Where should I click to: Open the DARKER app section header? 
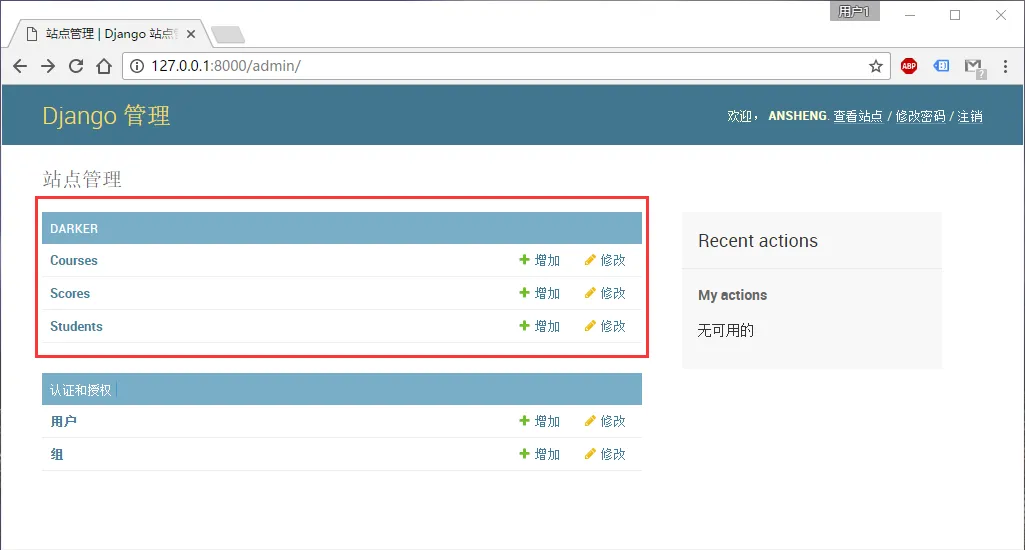pos(74,229)
